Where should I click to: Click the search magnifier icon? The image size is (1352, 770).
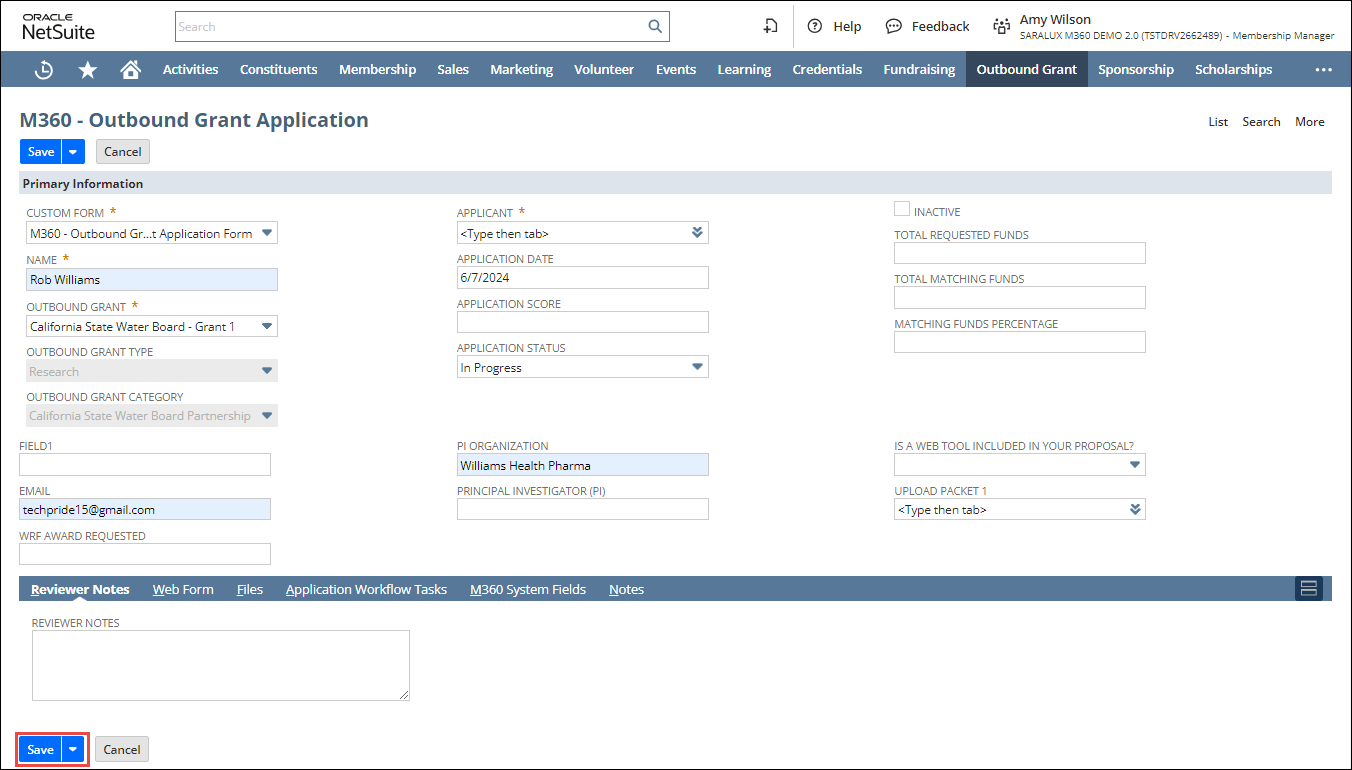pyautogui.click(x=655, y=27)
